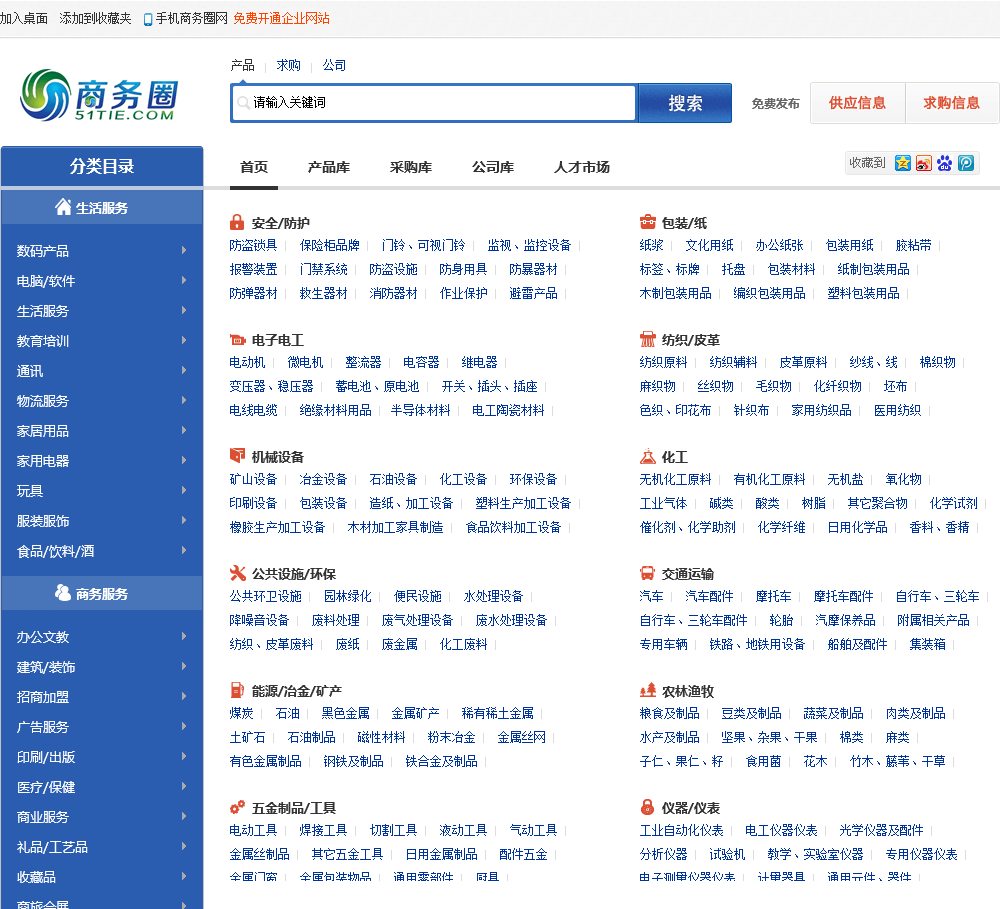Focus the 请输入关键词 search field
This screenshot has height=909, width=1000.
tap(434, 103)
